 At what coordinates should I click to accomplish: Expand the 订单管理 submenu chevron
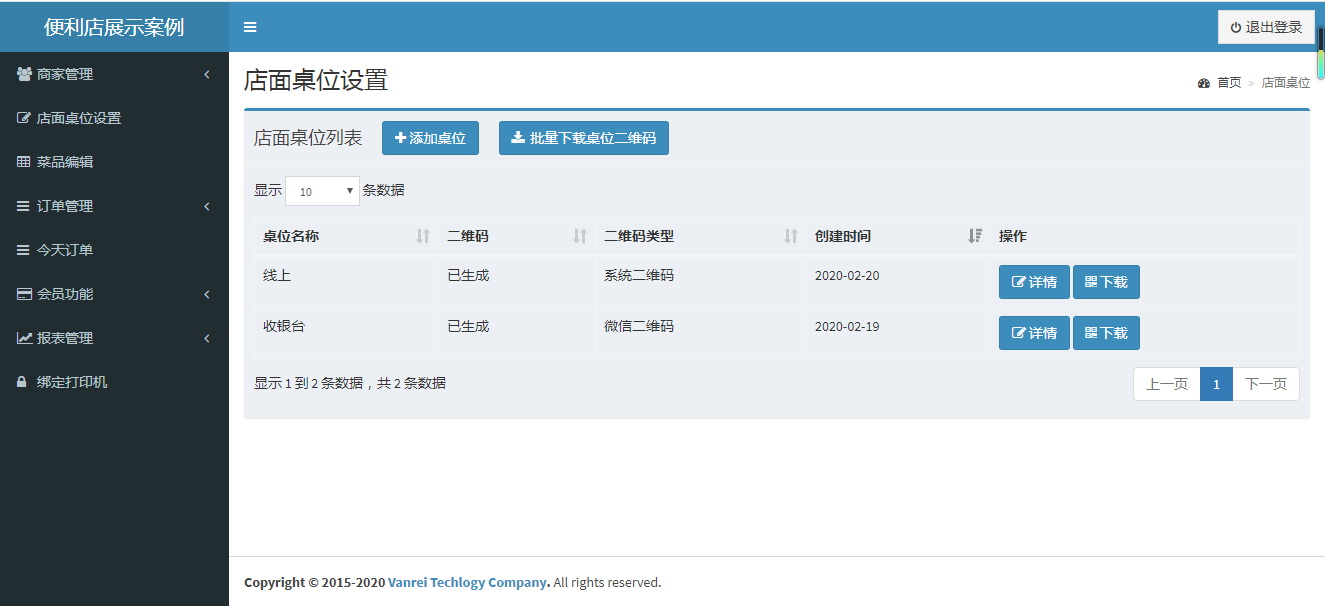[207, 206]
